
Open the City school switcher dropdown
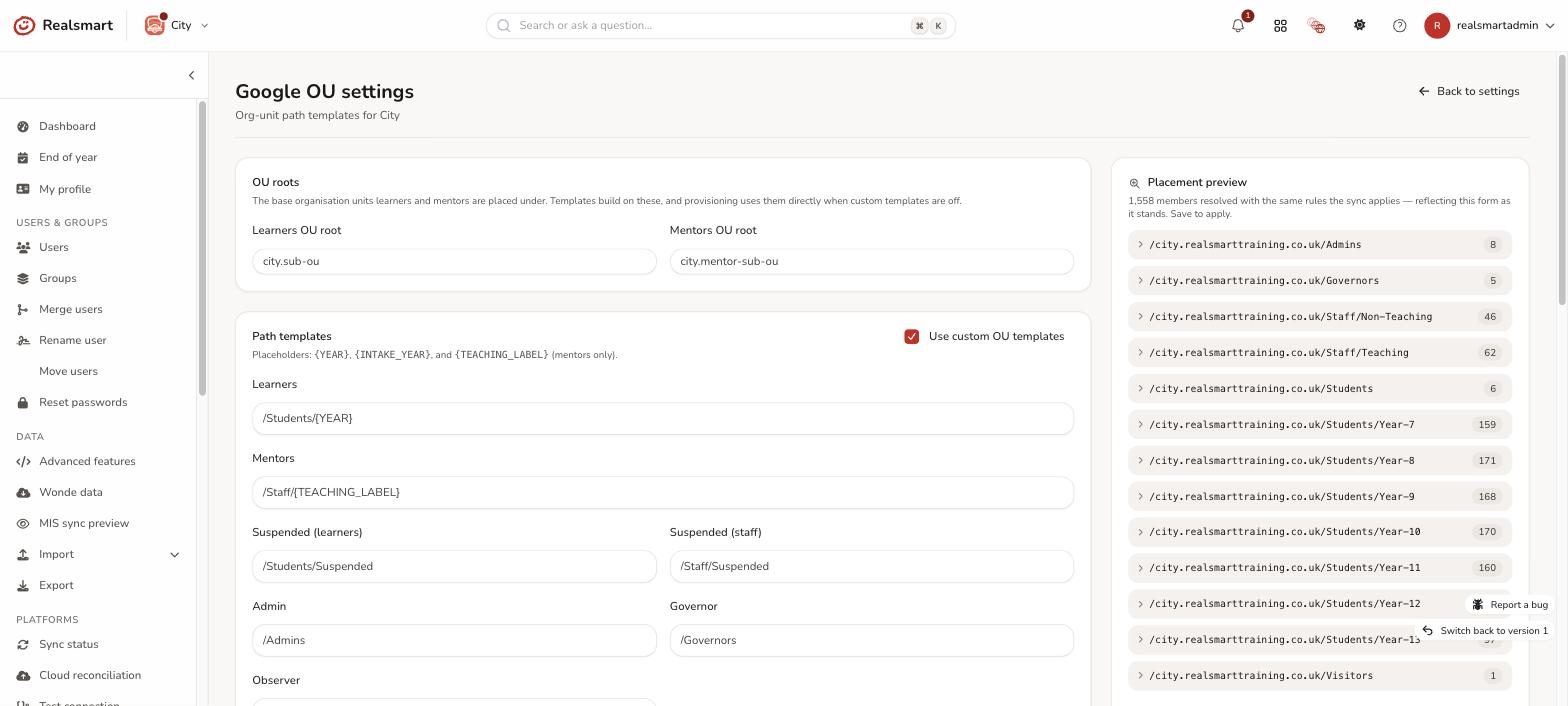click(177, 25)
